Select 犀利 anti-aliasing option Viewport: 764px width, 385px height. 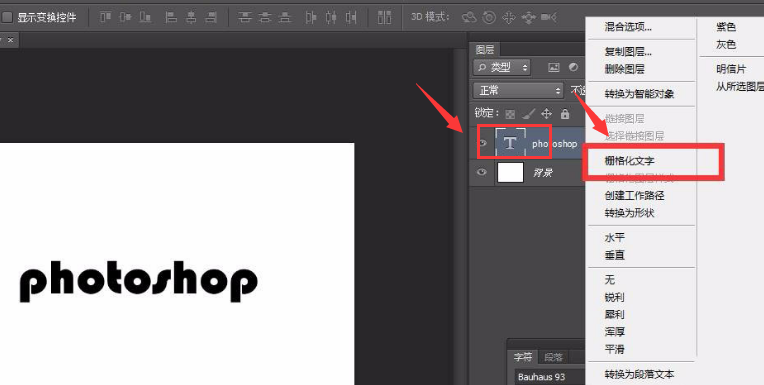(x=614, y=315)
